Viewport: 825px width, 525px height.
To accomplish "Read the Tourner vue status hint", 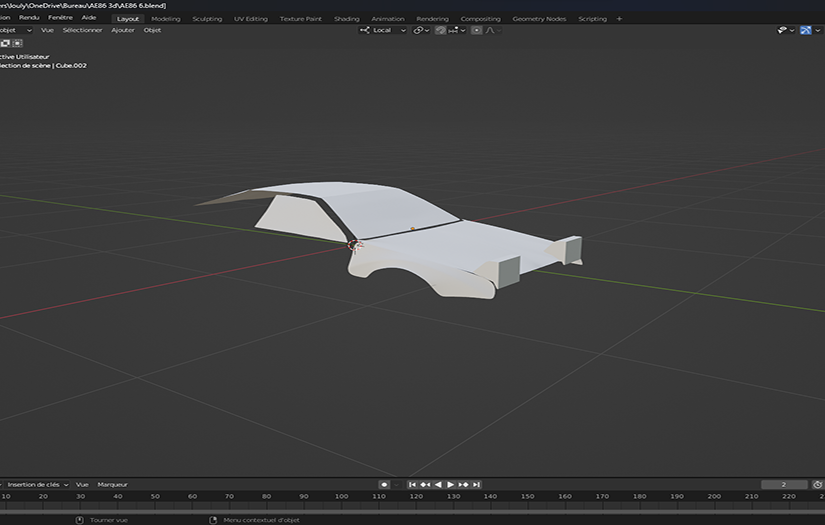I will click(109, 520).
